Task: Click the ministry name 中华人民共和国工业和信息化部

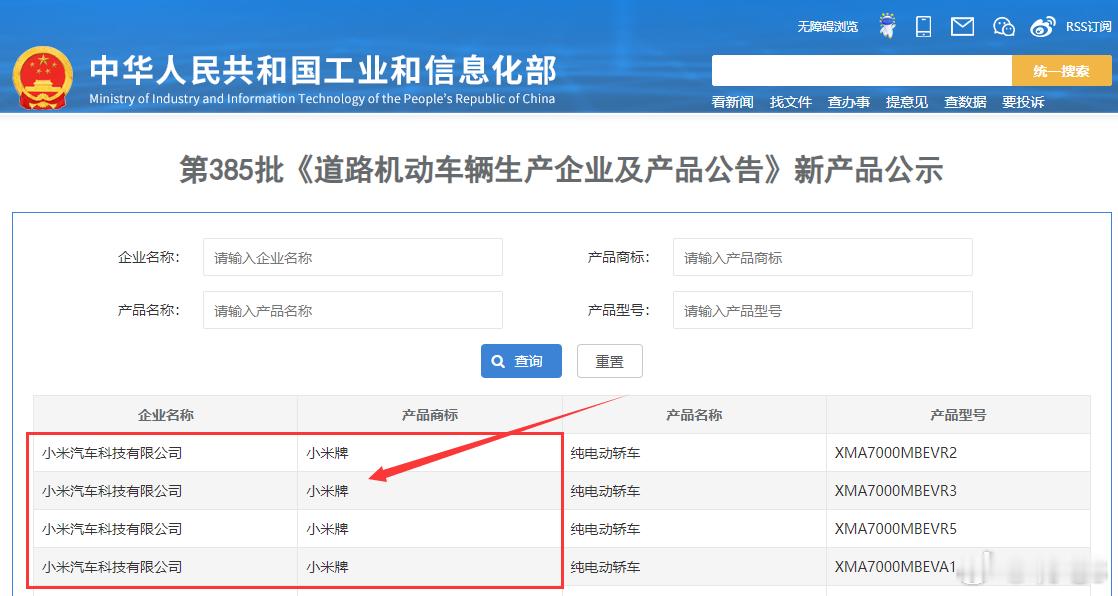Action: click(323, 69)
